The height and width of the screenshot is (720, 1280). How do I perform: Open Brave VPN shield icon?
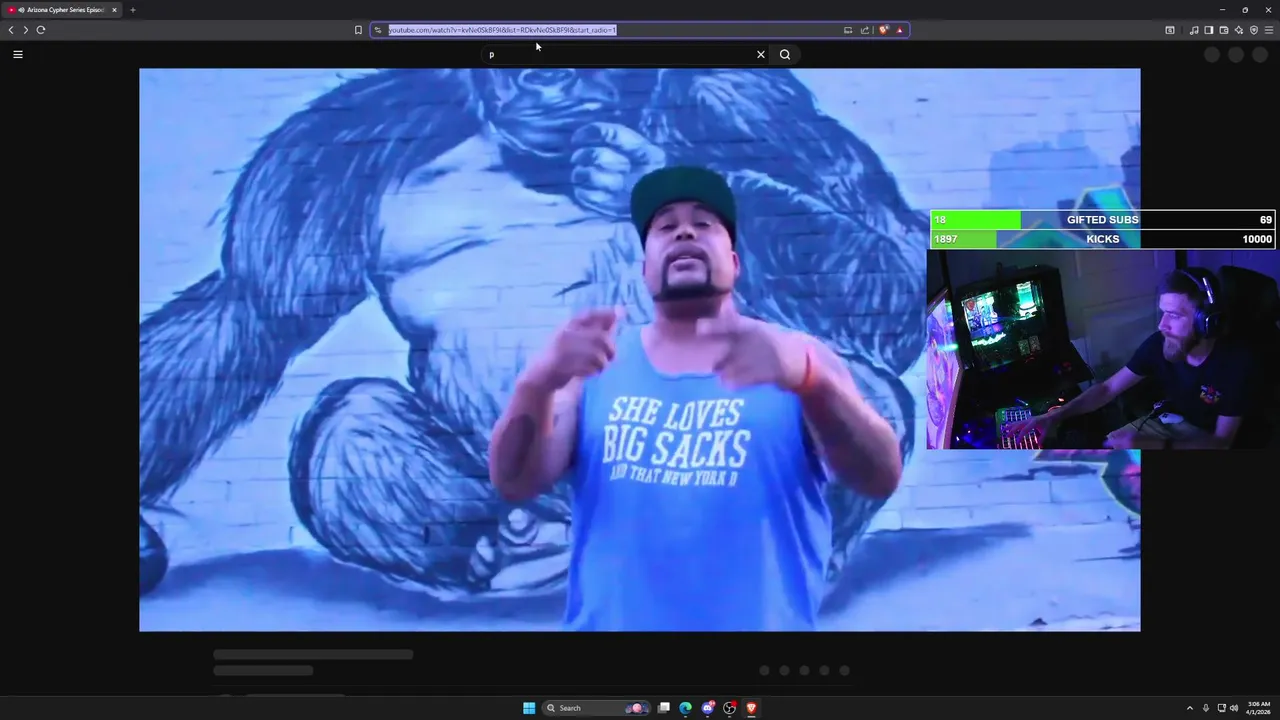point(1254,30)
